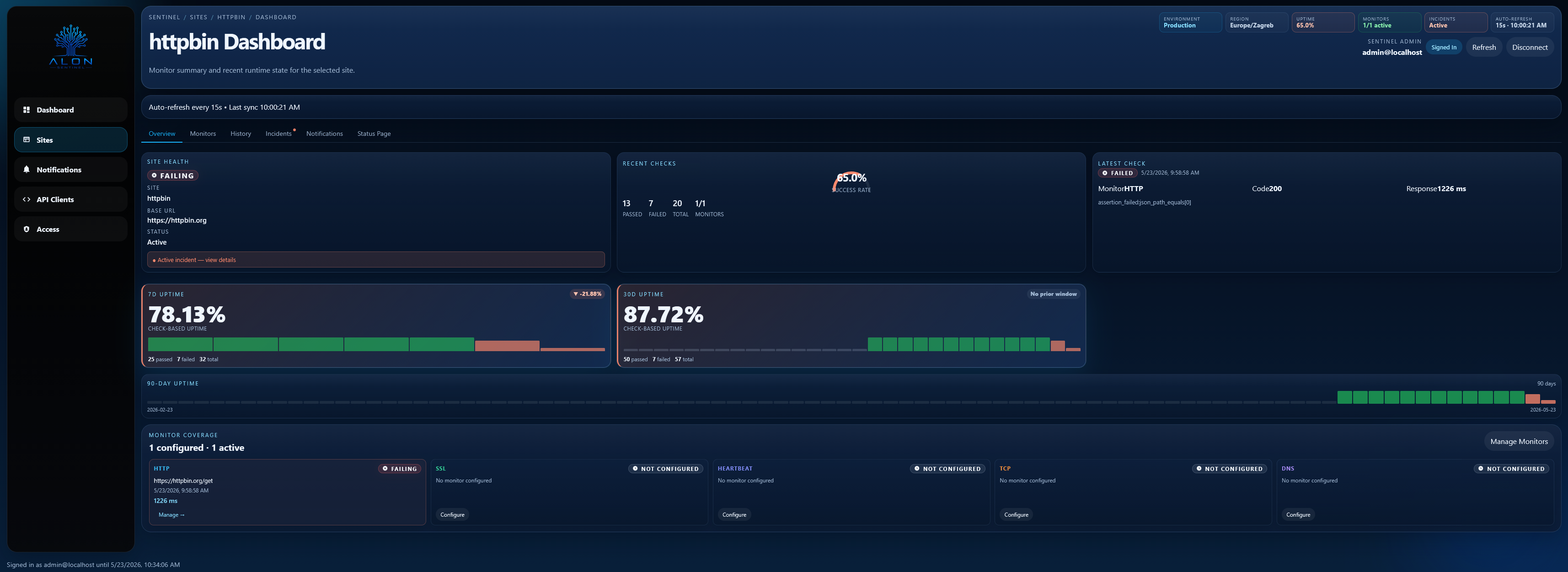Viewport: 1568px width, 572px height.
Task: Click the first green bar in 7D uptime
Action: tap(180, 344)
